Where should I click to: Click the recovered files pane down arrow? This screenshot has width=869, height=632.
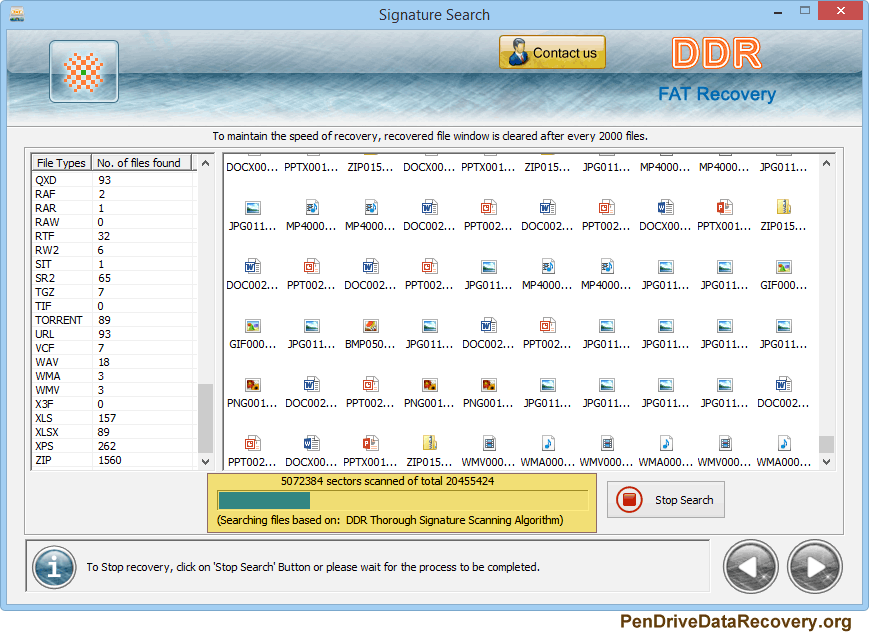tap(826, 461)
